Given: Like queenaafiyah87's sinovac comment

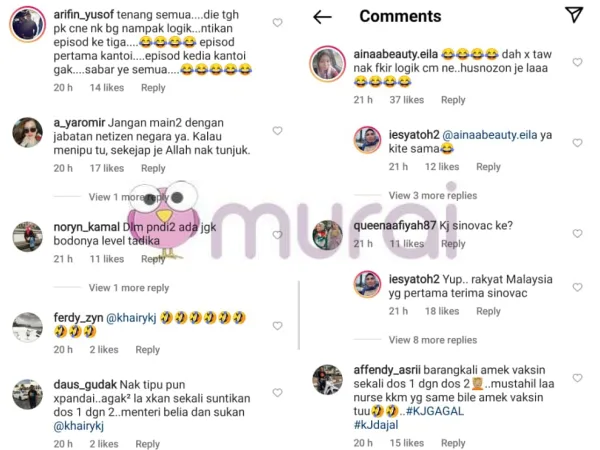Looking at the screenshot, I should pyautogui.click(x=577, y=233).
